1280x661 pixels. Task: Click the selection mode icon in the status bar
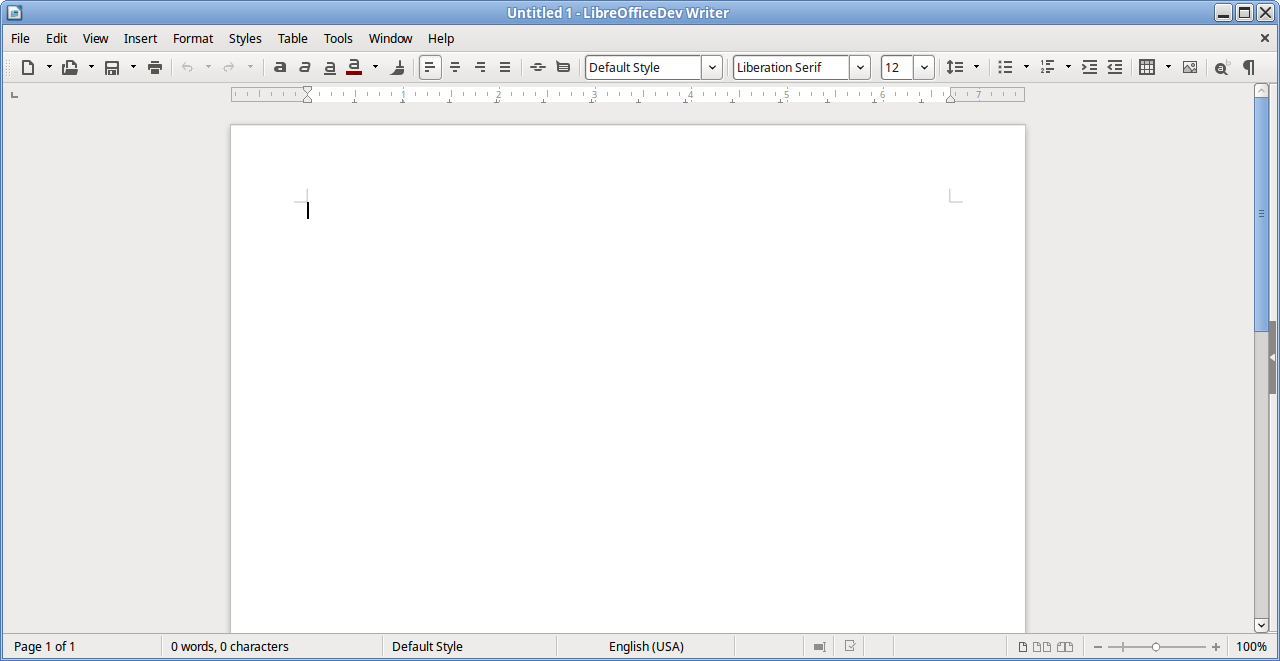[x=820, y=647]
